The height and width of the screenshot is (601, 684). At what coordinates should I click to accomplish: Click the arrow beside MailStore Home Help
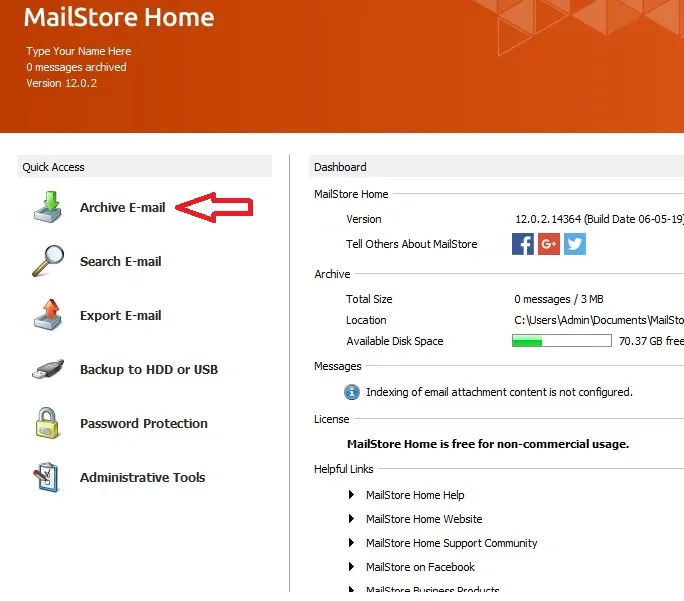point(351,495)
